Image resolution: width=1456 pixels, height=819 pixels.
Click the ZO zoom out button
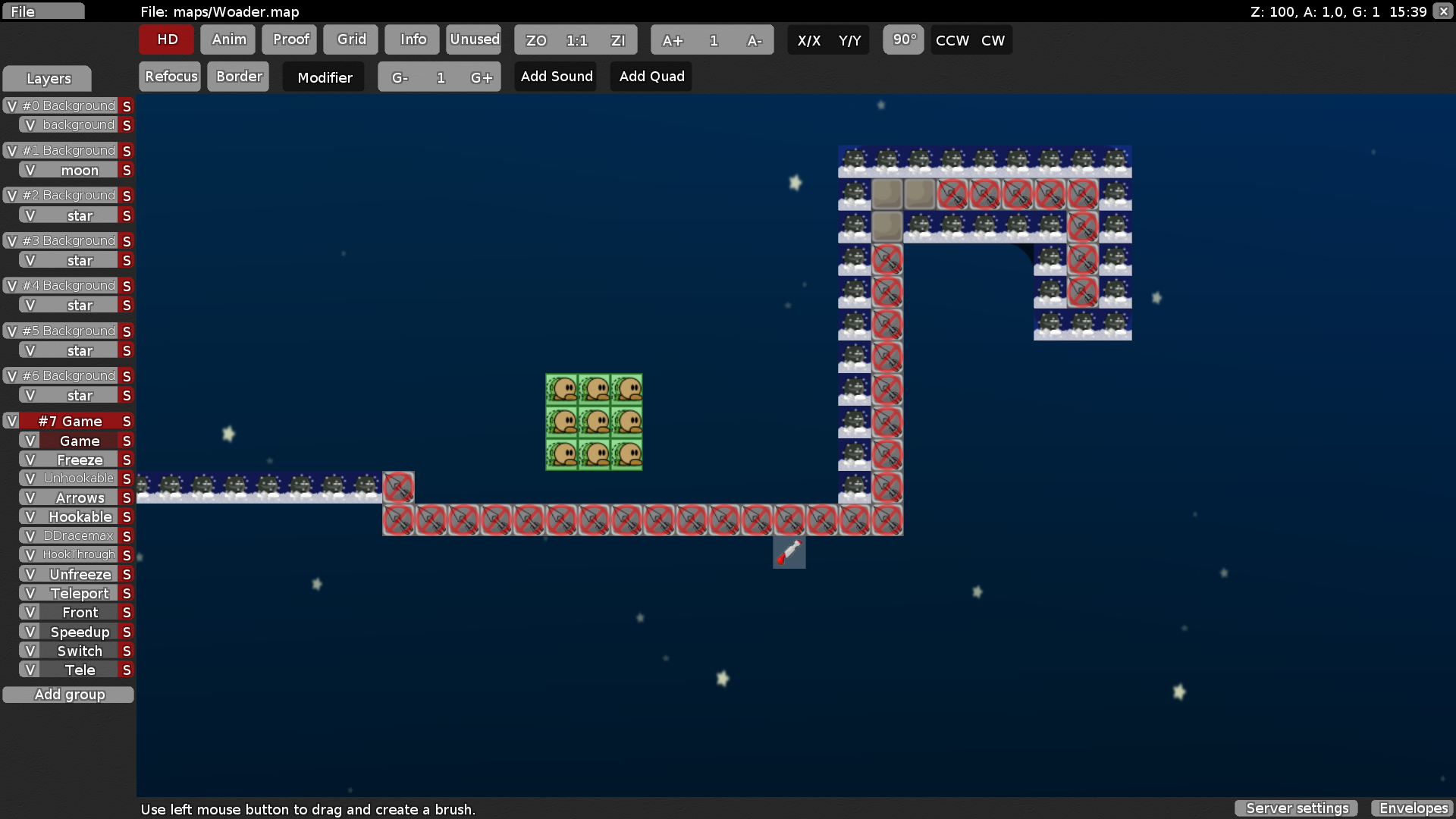(535, 40)
